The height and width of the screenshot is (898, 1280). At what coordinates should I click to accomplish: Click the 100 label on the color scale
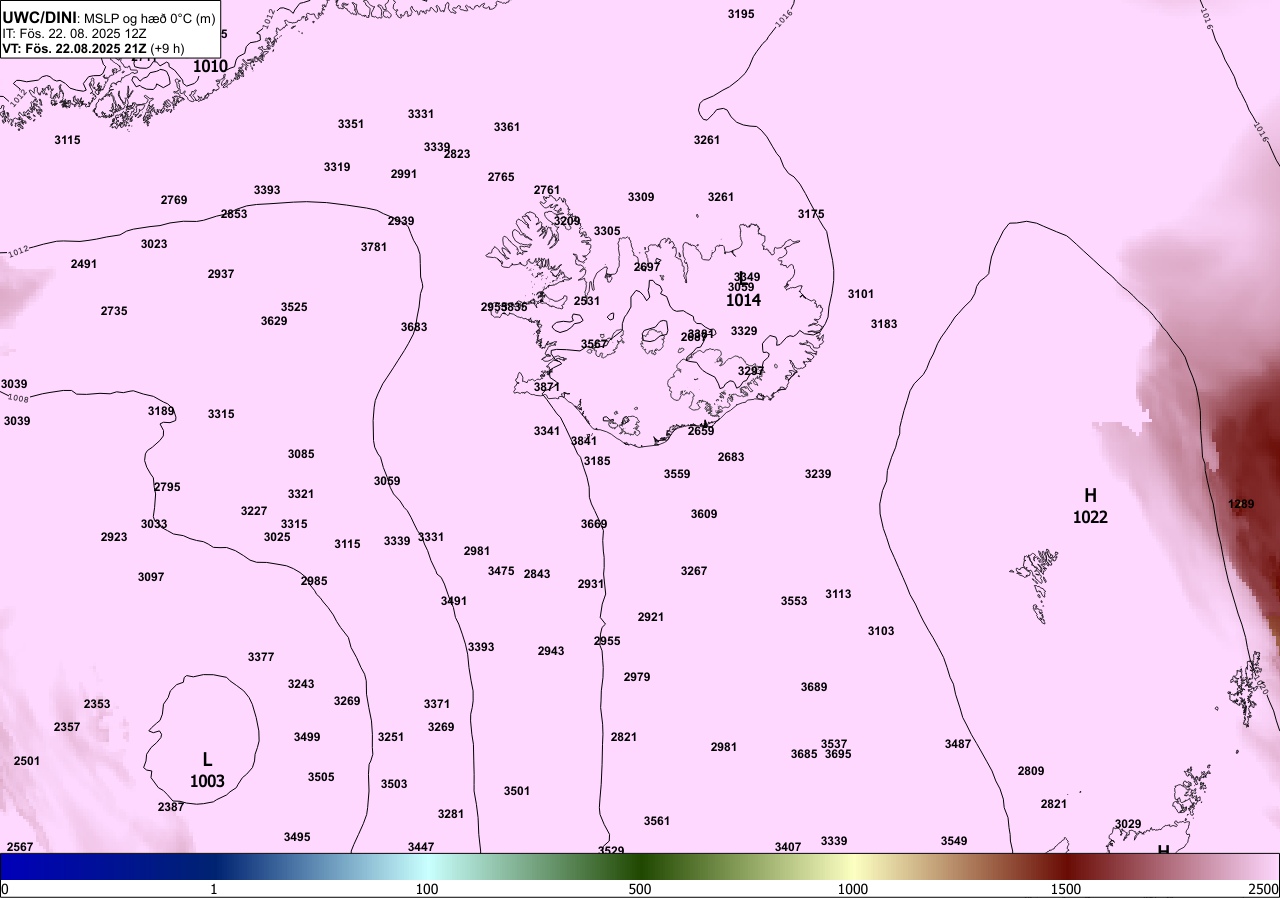427,889
